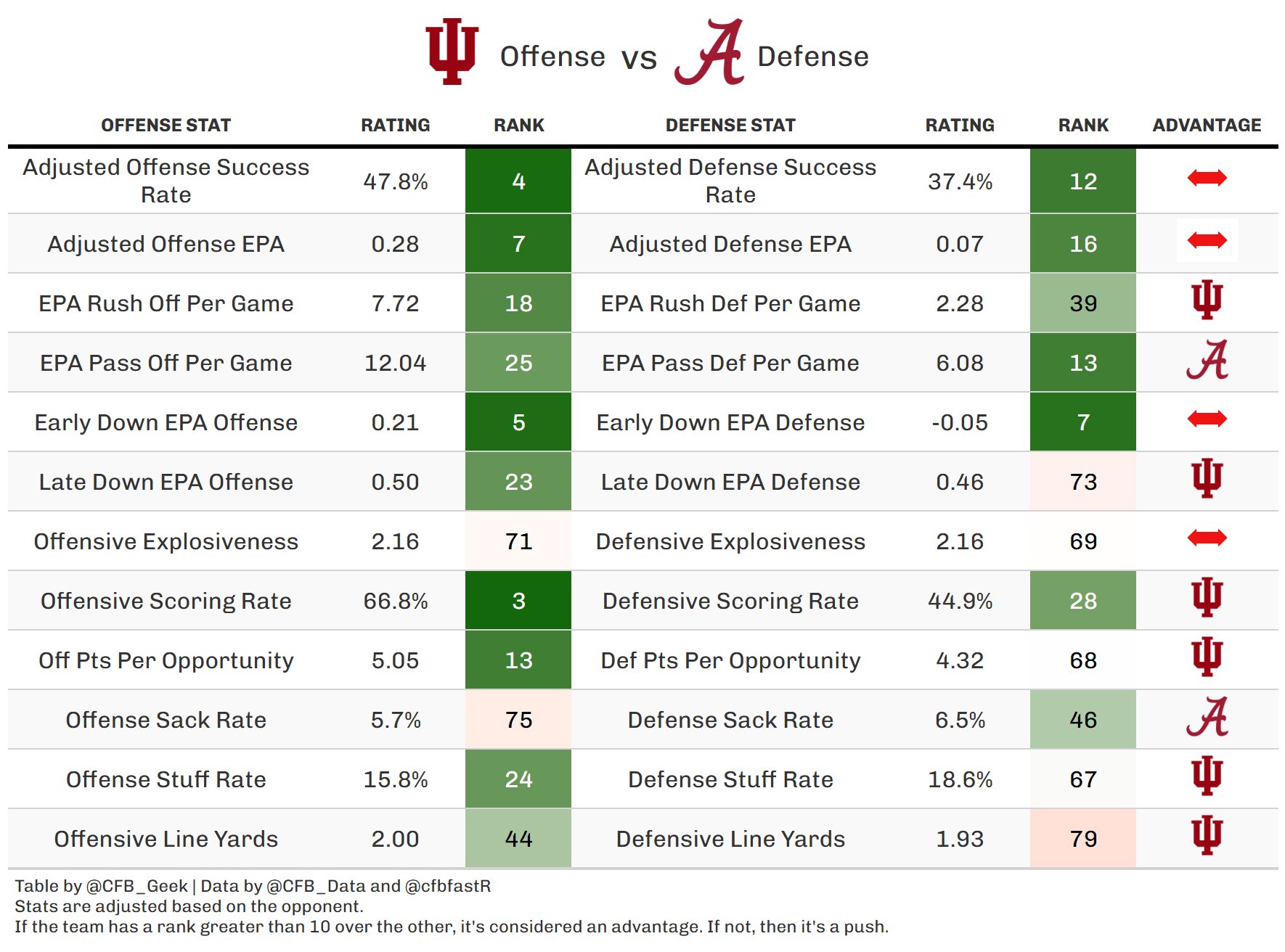Click the Indiana advantage logo for EPA Rush row
1285x952 pixels.
click(1207, 300)
